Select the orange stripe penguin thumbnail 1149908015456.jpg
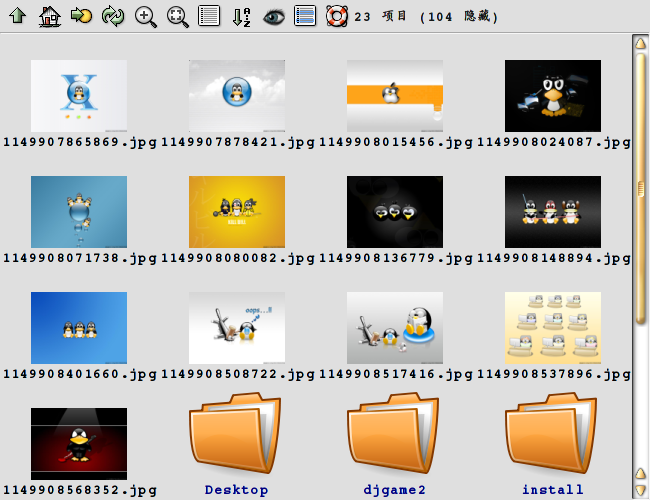The image size is (650, 500). click(395, 96)
